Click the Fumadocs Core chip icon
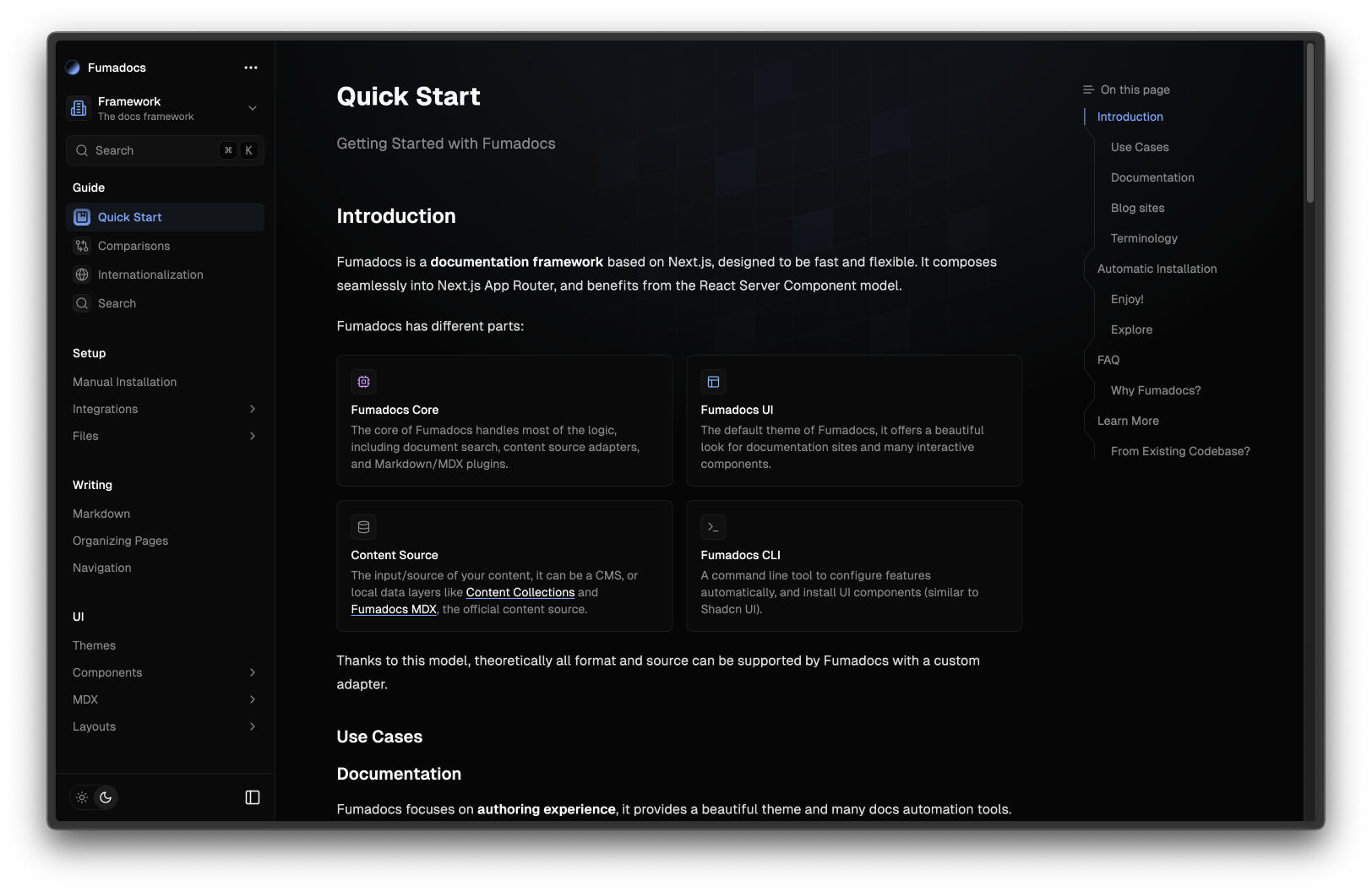The image size is (1372, 892). 364,382
